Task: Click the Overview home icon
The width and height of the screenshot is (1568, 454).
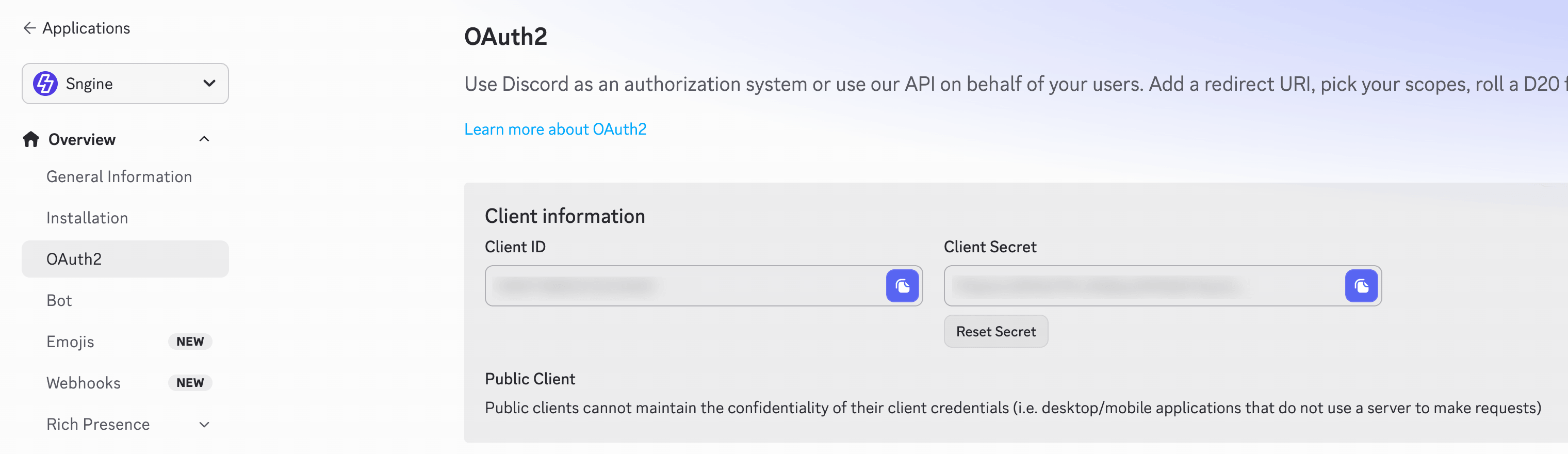Action: 31,139
